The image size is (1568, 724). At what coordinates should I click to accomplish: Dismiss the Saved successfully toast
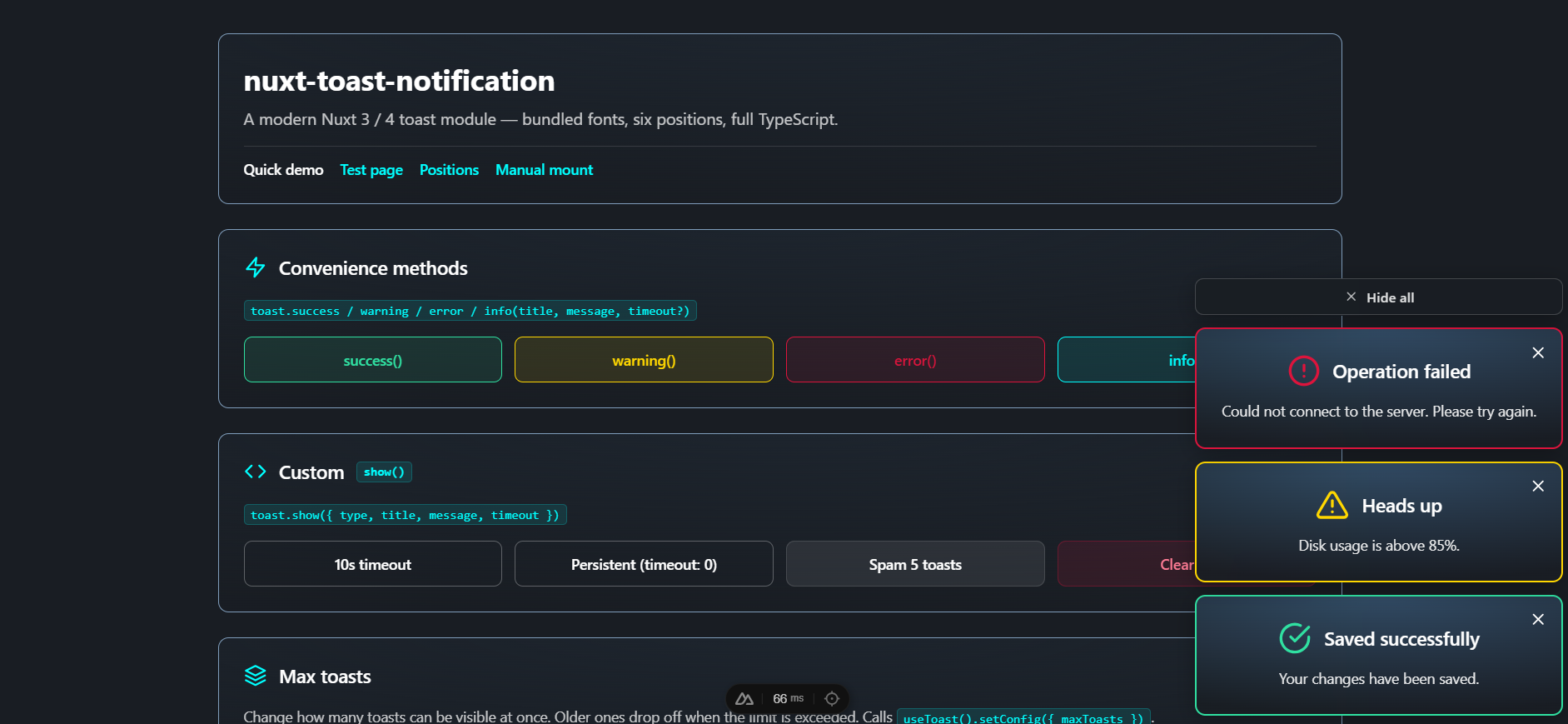coord(1538,619)
